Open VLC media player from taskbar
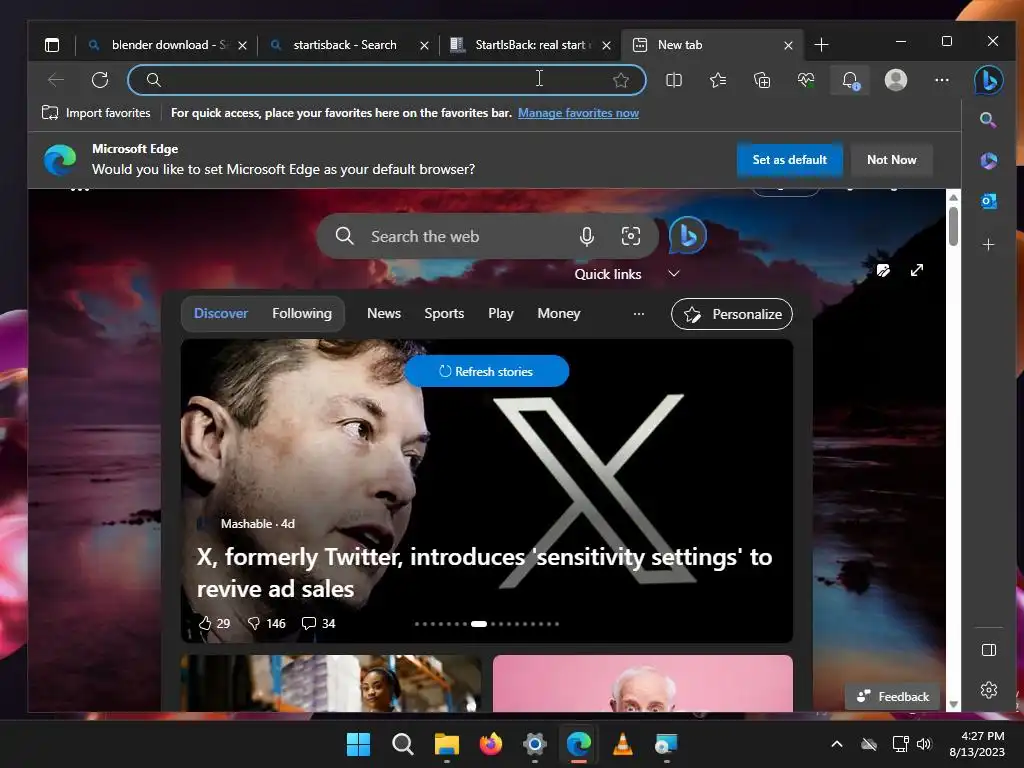Screen dimensions: 1024x768 point(622,744)
